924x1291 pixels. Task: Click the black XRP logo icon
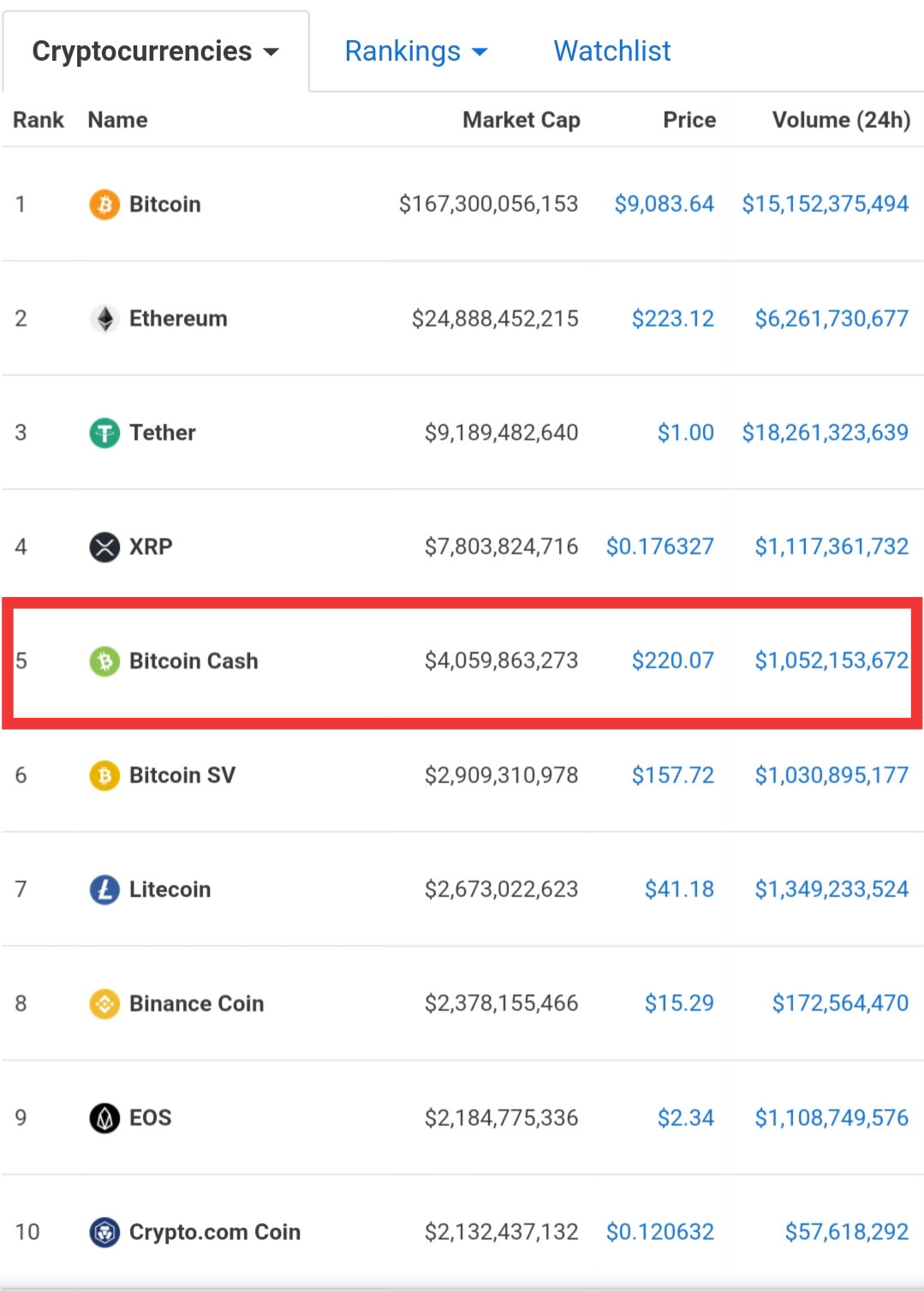104,547
